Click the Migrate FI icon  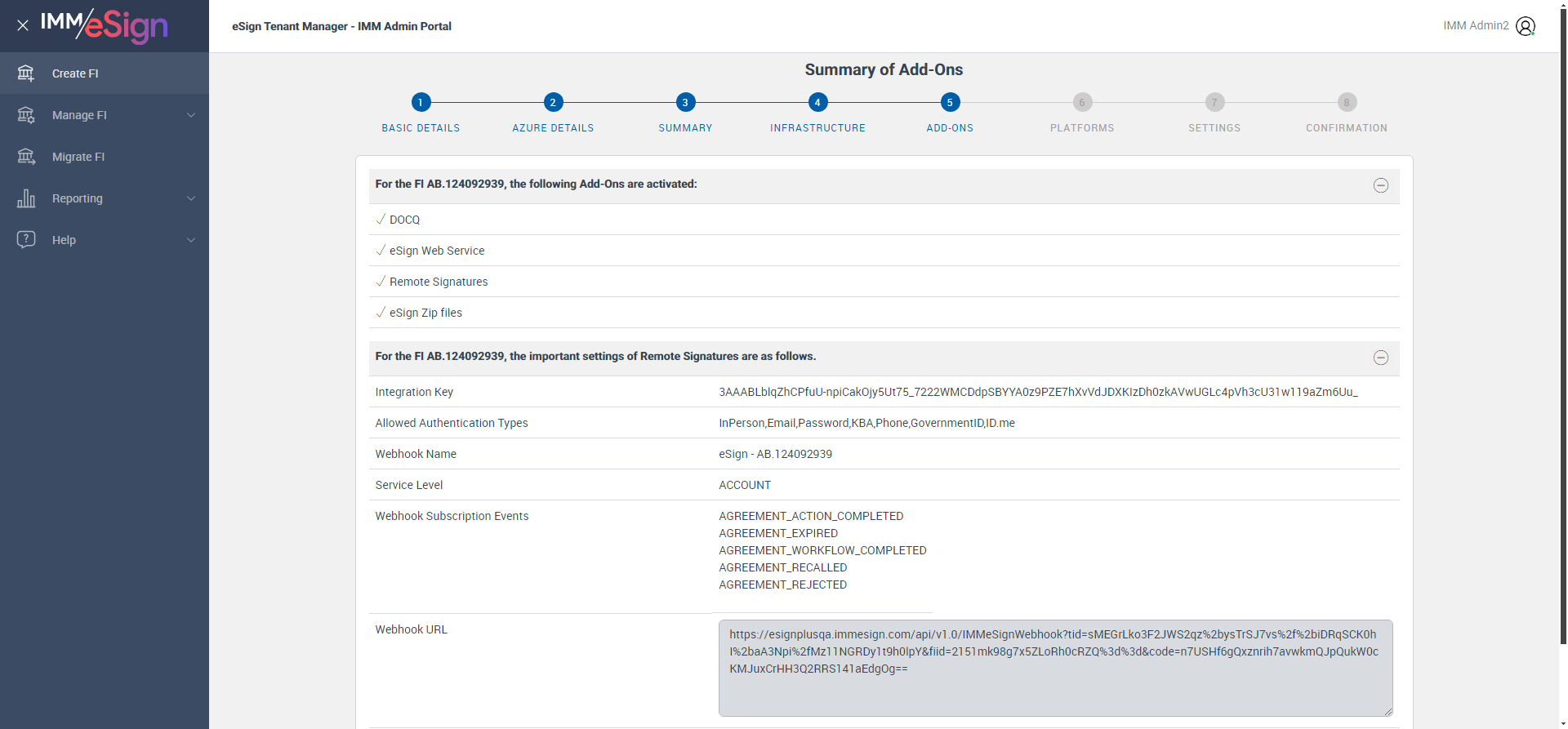(x=26, y=157)
